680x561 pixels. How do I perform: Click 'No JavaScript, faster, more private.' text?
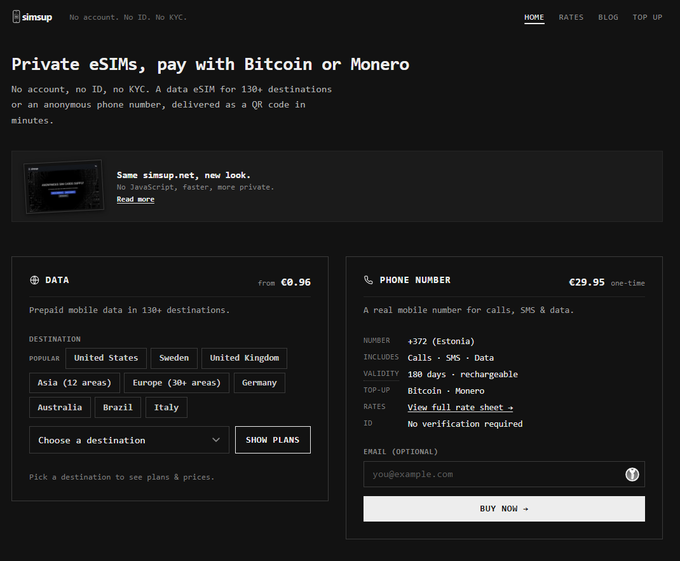tap(195, 187)
